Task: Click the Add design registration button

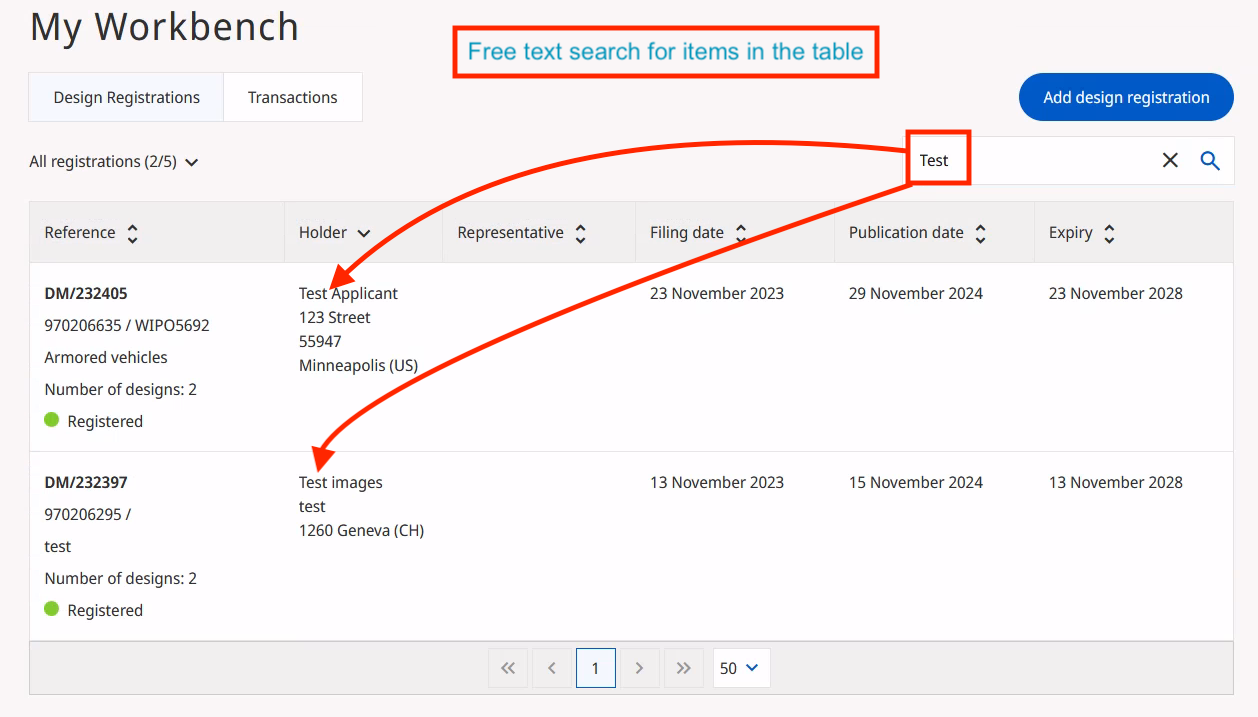Action: [1126, 98]
